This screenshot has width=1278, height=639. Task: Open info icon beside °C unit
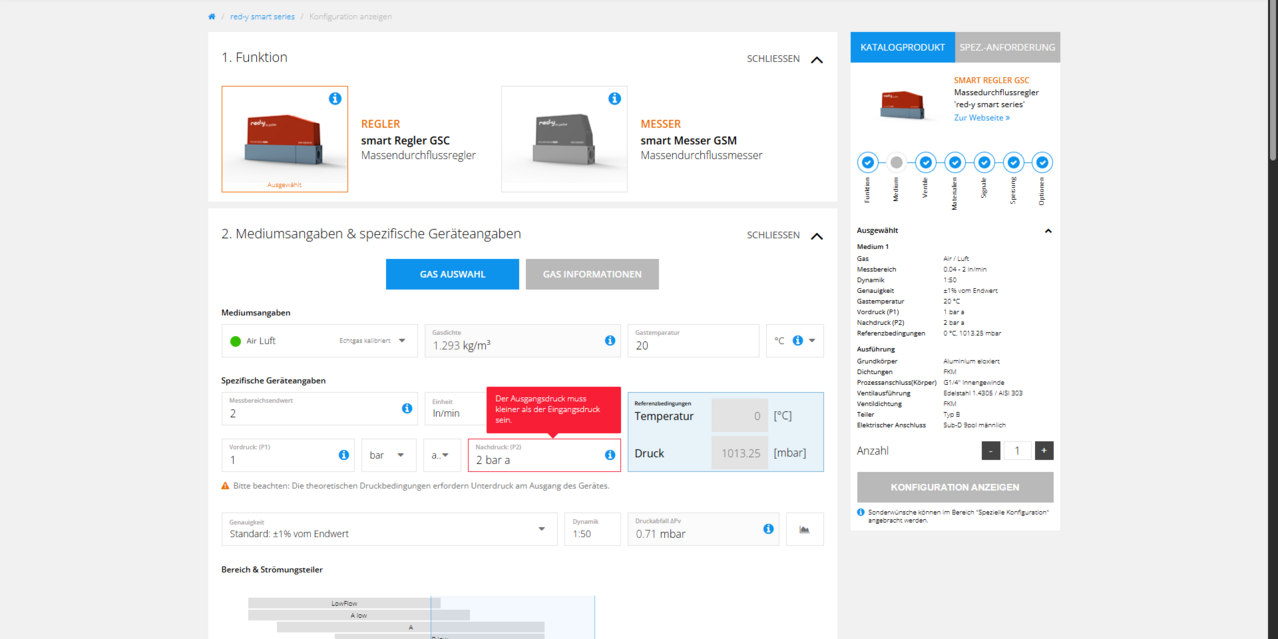point(797,341)
